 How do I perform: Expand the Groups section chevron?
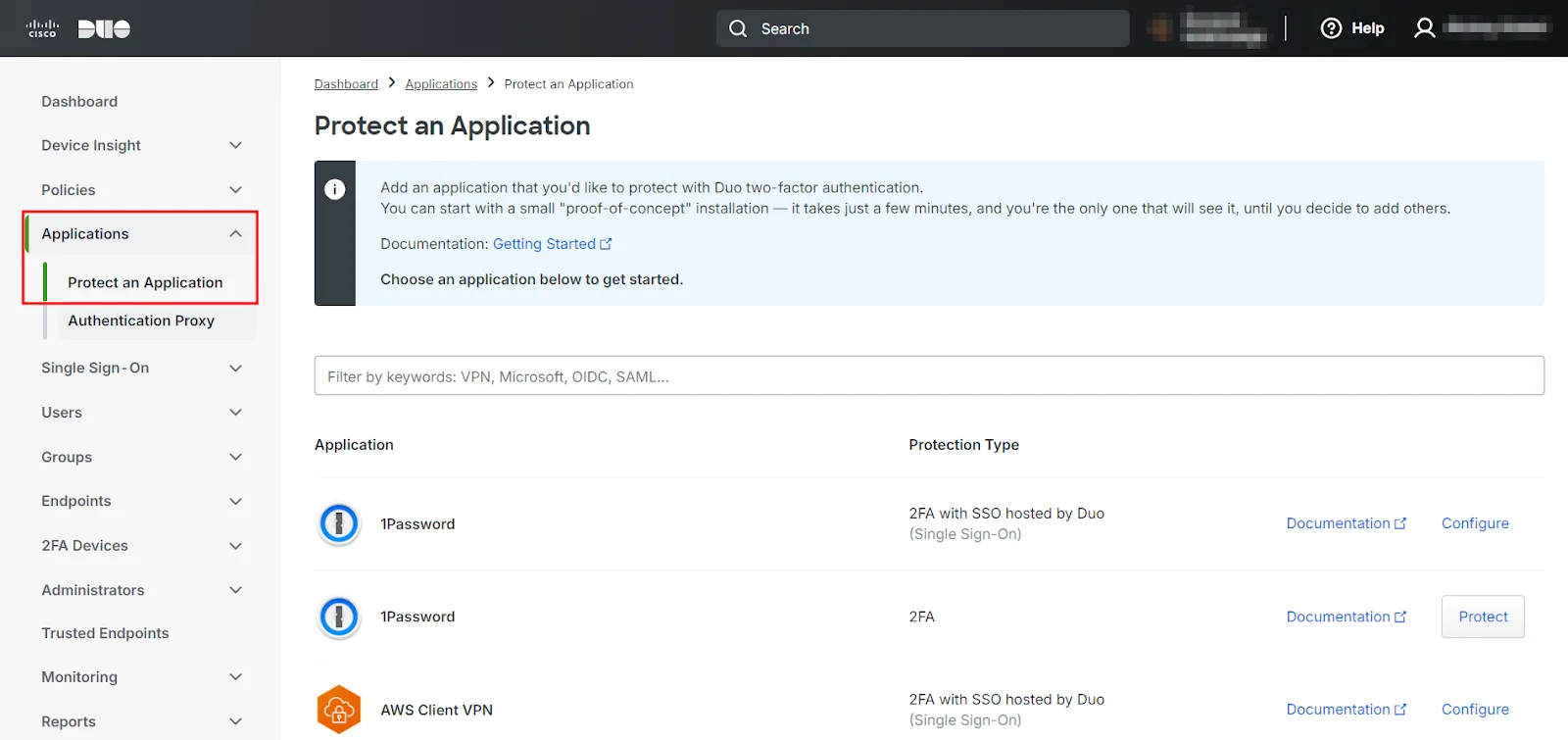(235, 457)
